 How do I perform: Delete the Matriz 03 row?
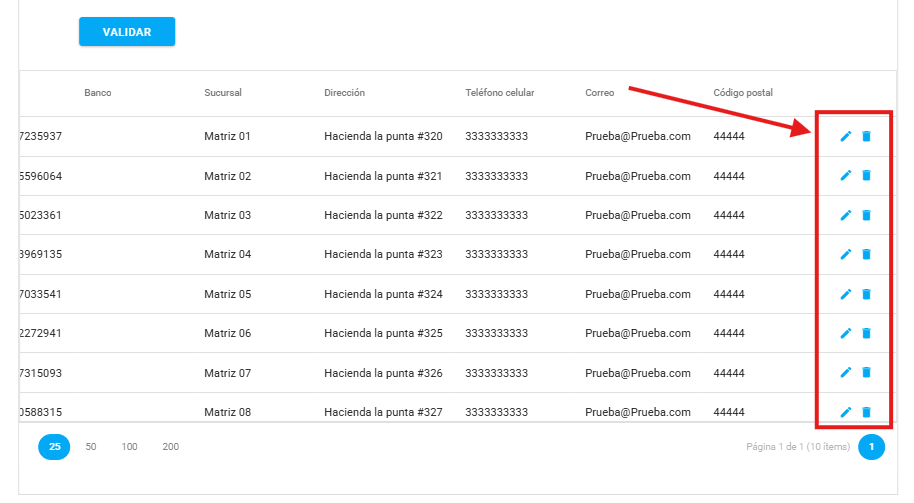(x=866, y=215)
